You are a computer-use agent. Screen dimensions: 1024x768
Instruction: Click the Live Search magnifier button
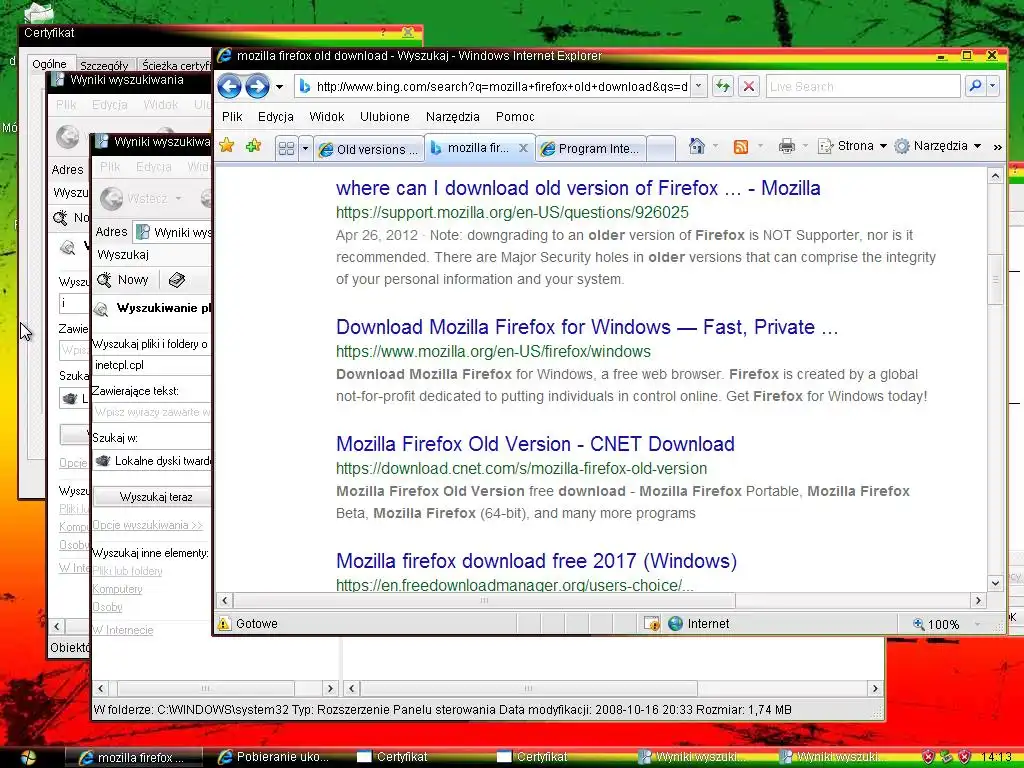click(x=975, y=86)
